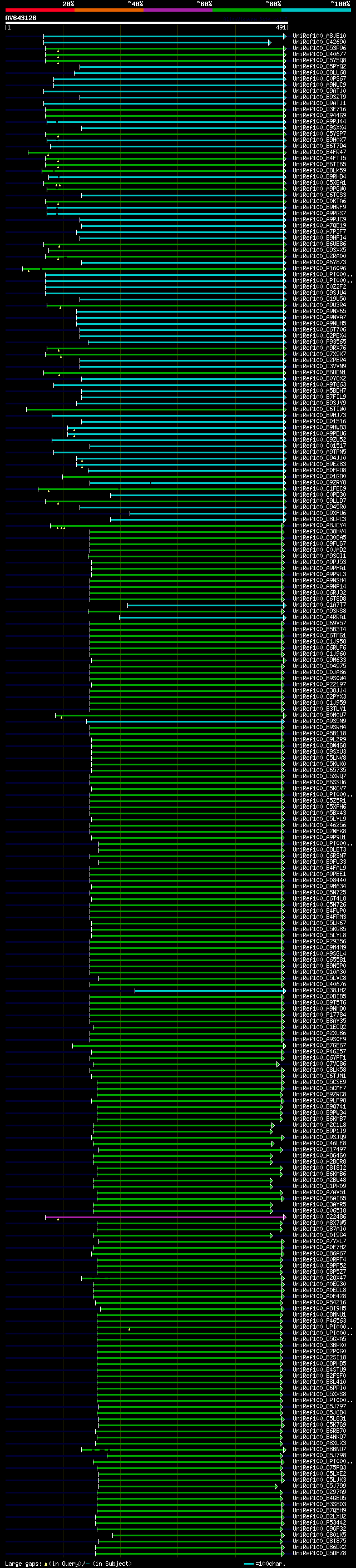This screenshot has height=1568, width=356.
Task: Open UniRef100_Q7X9K7 entry
Action: click(x=319, y=354)
